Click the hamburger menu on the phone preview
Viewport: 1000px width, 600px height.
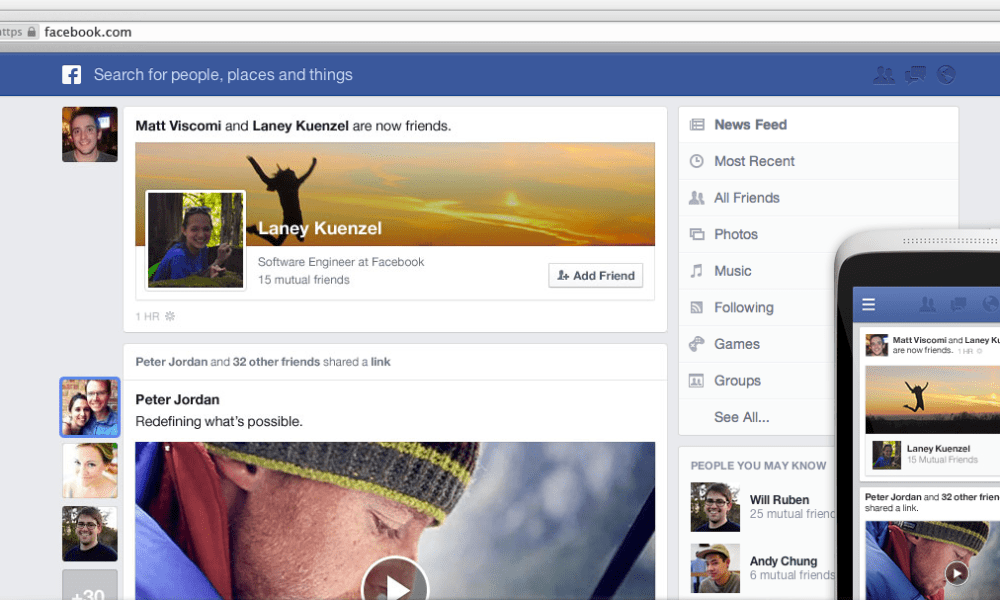pyautogui.click(x=869, y=305)
